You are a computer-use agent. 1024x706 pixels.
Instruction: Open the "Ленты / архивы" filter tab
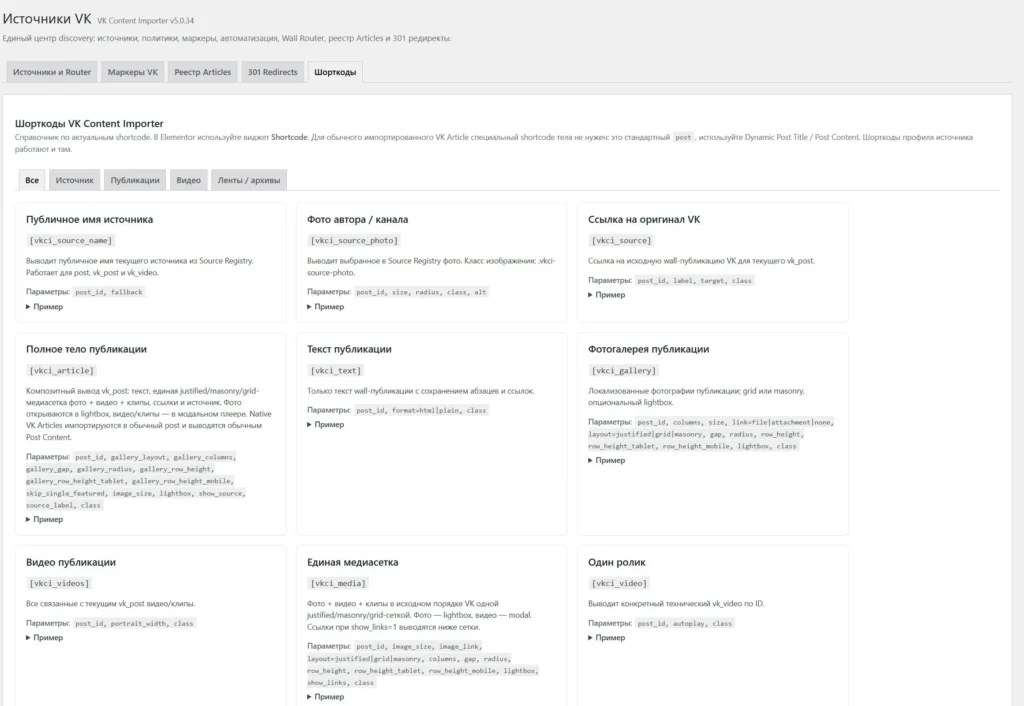coord(249,180)
